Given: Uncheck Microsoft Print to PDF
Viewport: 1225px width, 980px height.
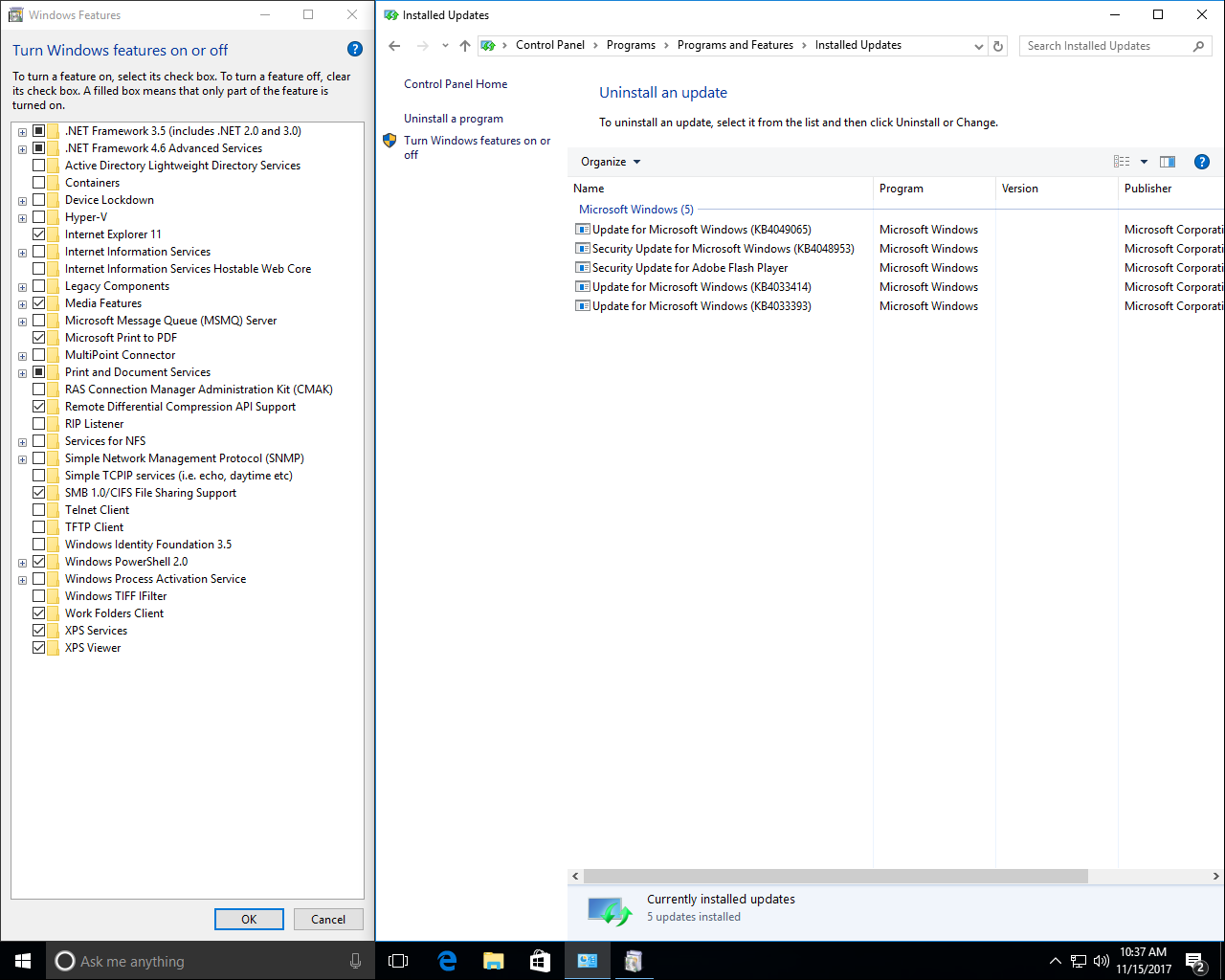Looking at the screenshot, I should [x=39, y=338].
